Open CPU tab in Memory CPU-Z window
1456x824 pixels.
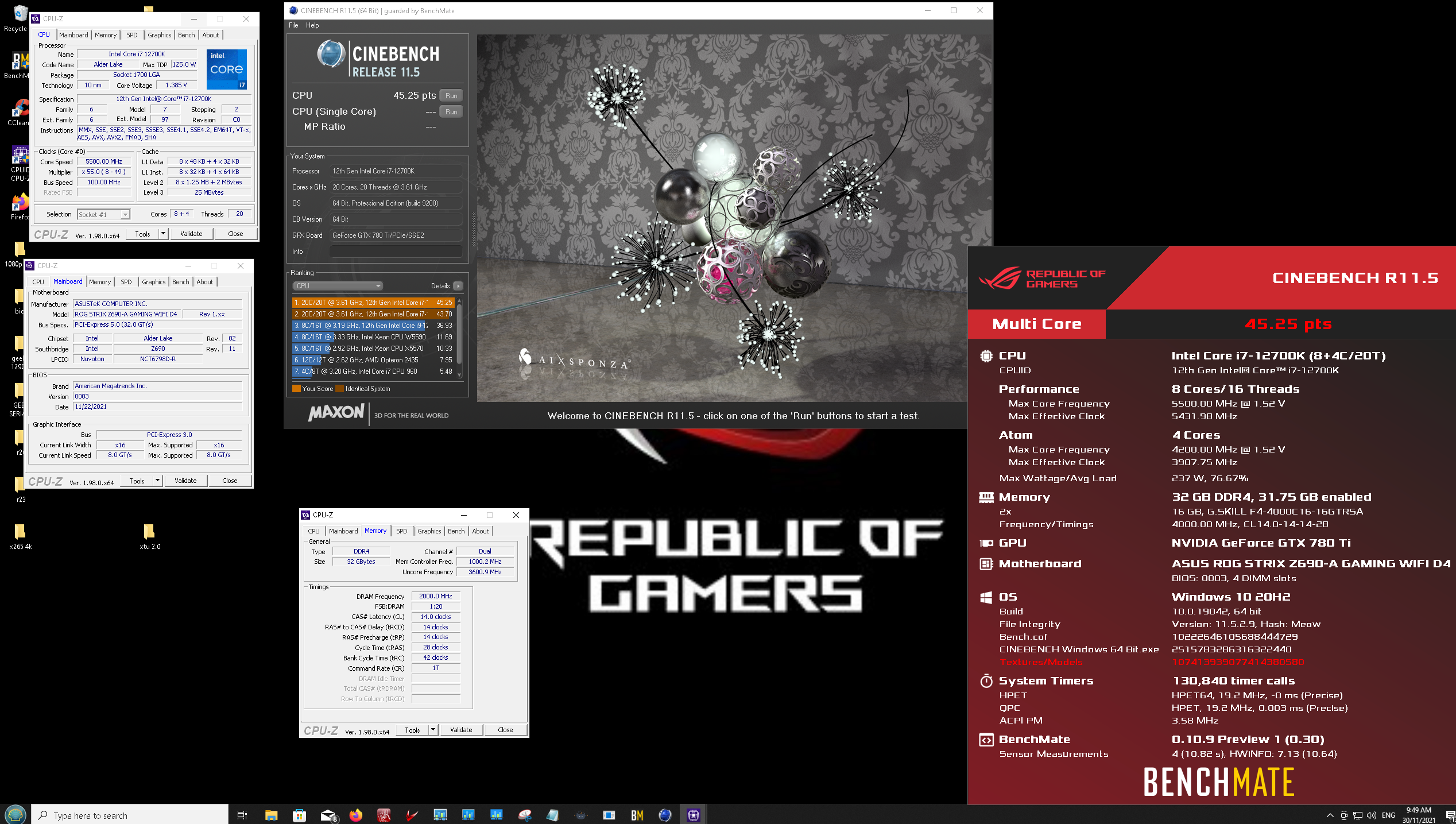[314, 531]
